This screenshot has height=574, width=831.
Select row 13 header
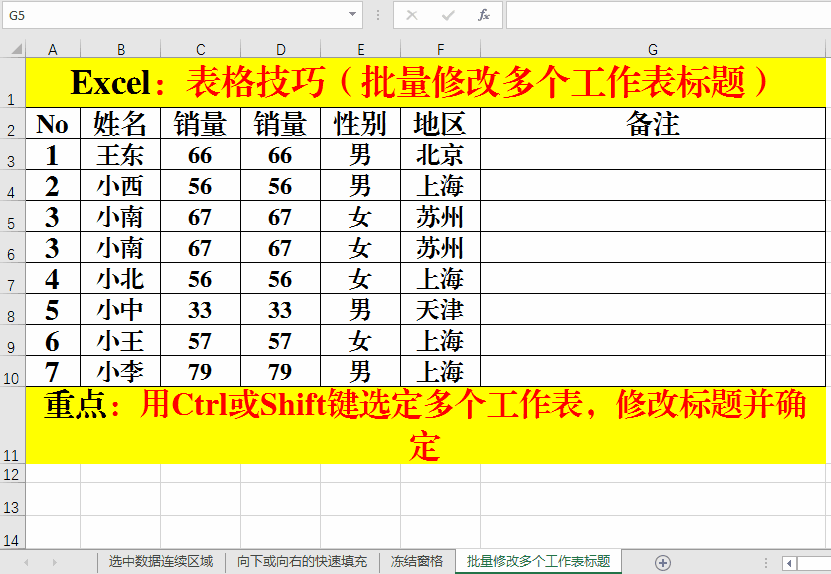[x=12, y=499]
